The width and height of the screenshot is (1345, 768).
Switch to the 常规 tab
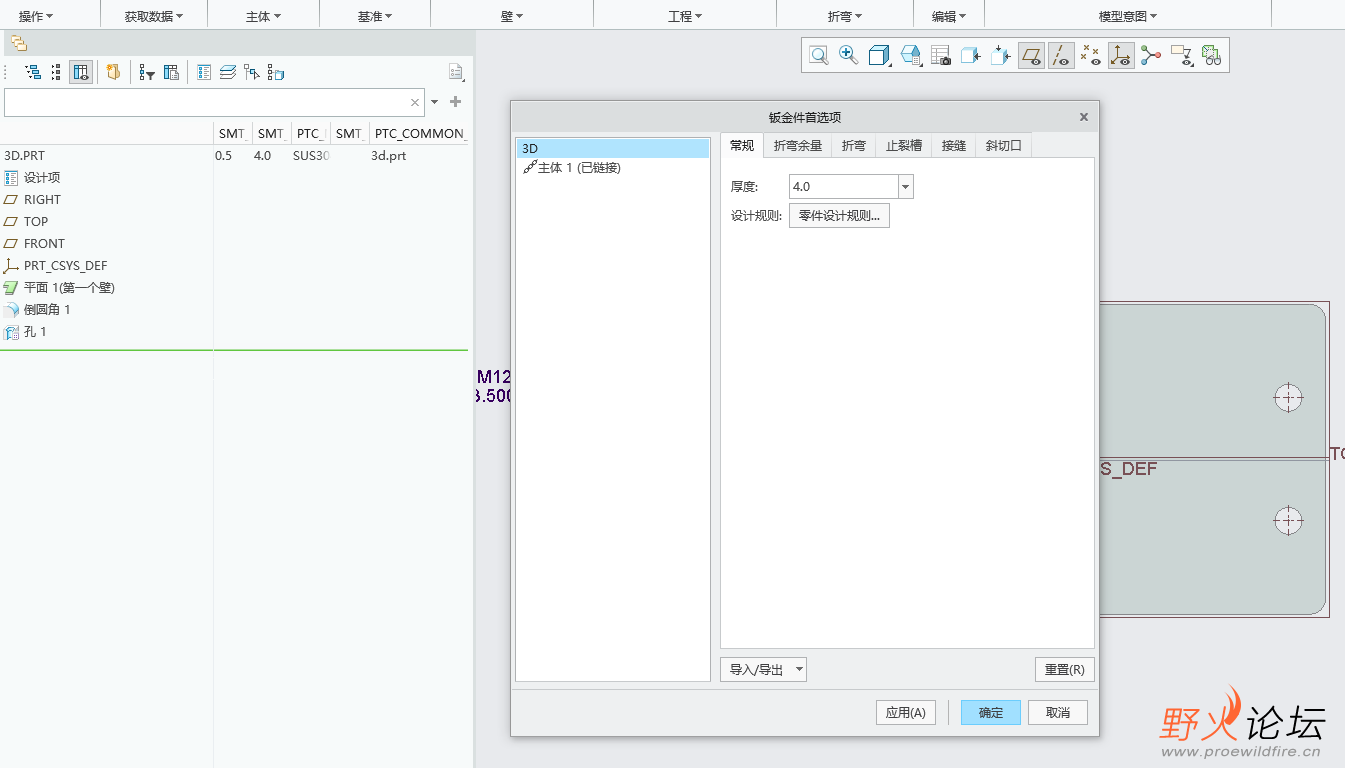[x=742, y=145]
